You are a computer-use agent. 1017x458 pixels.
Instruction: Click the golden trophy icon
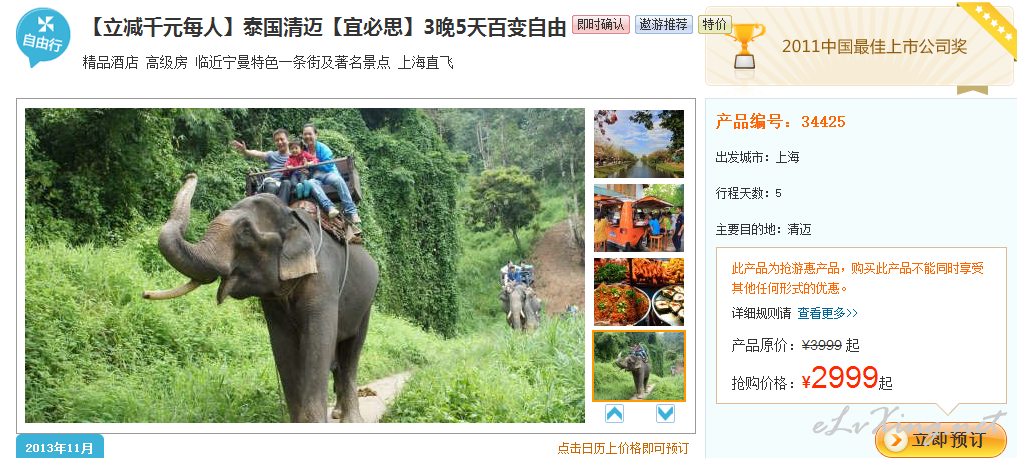[x=745, y=45]
